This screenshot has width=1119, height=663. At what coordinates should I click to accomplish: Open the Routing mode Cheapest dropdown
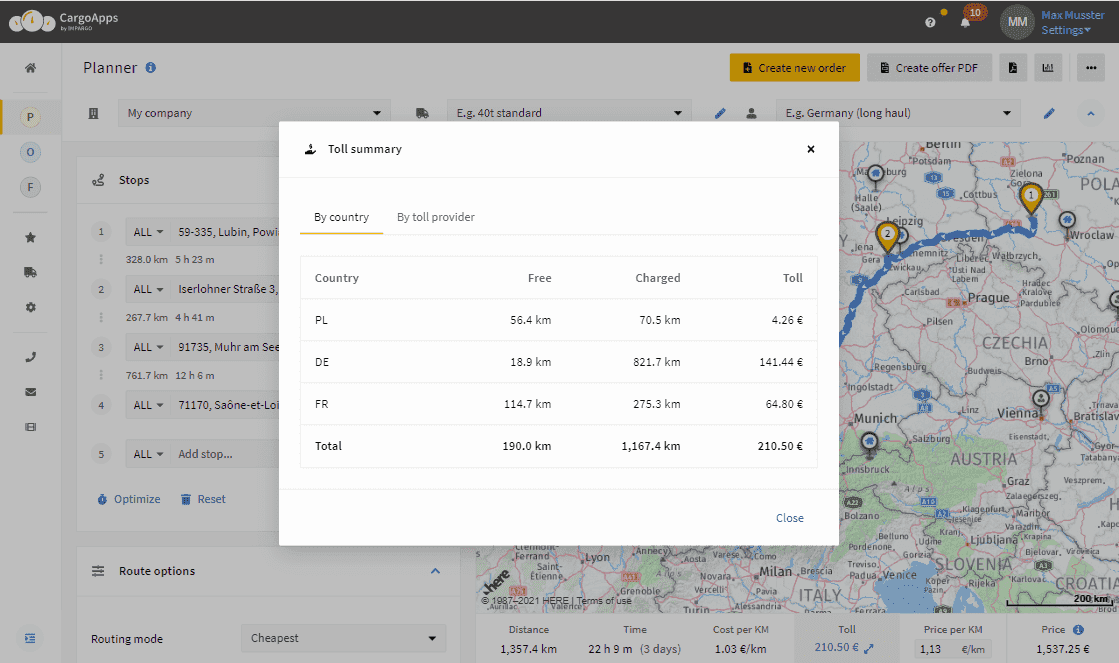[x=344, y=638]
